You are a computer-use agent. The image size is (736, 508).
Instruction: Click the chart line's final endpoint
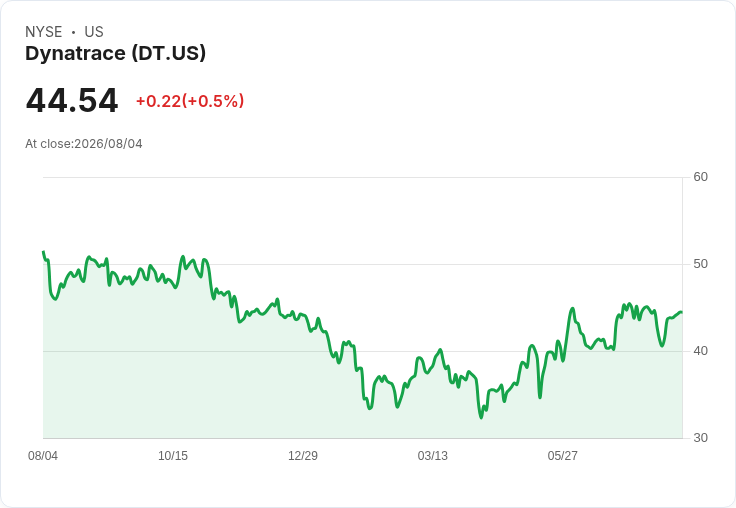[x=682, y=312]
